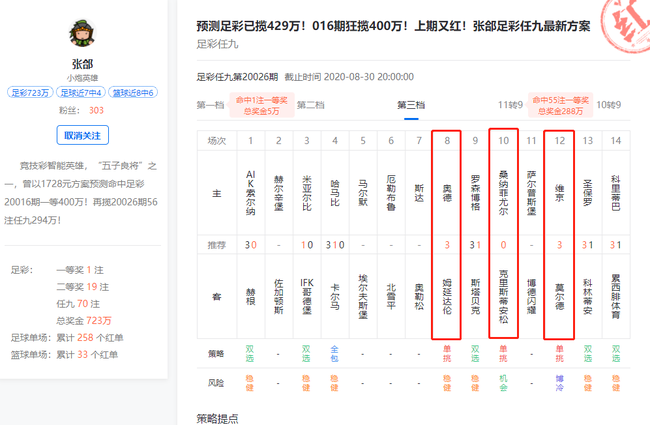
Task: Click 足球单场 累计 258 个红单 line
Action: [x=67, y=338]
